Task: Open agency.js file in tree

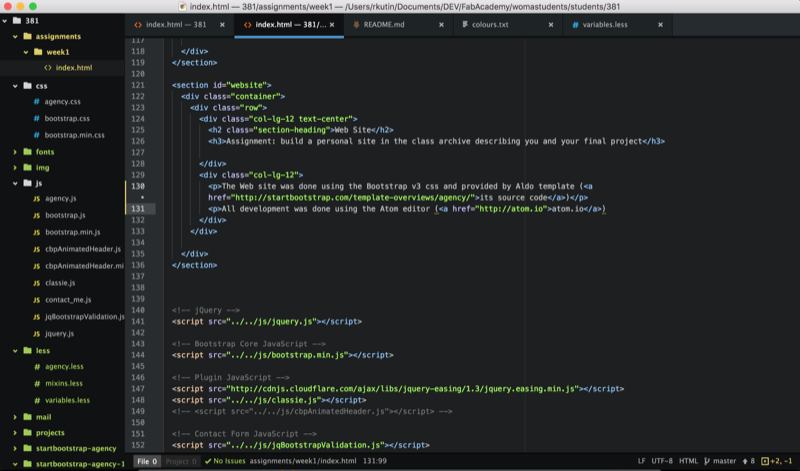Action: pos(61,199)
